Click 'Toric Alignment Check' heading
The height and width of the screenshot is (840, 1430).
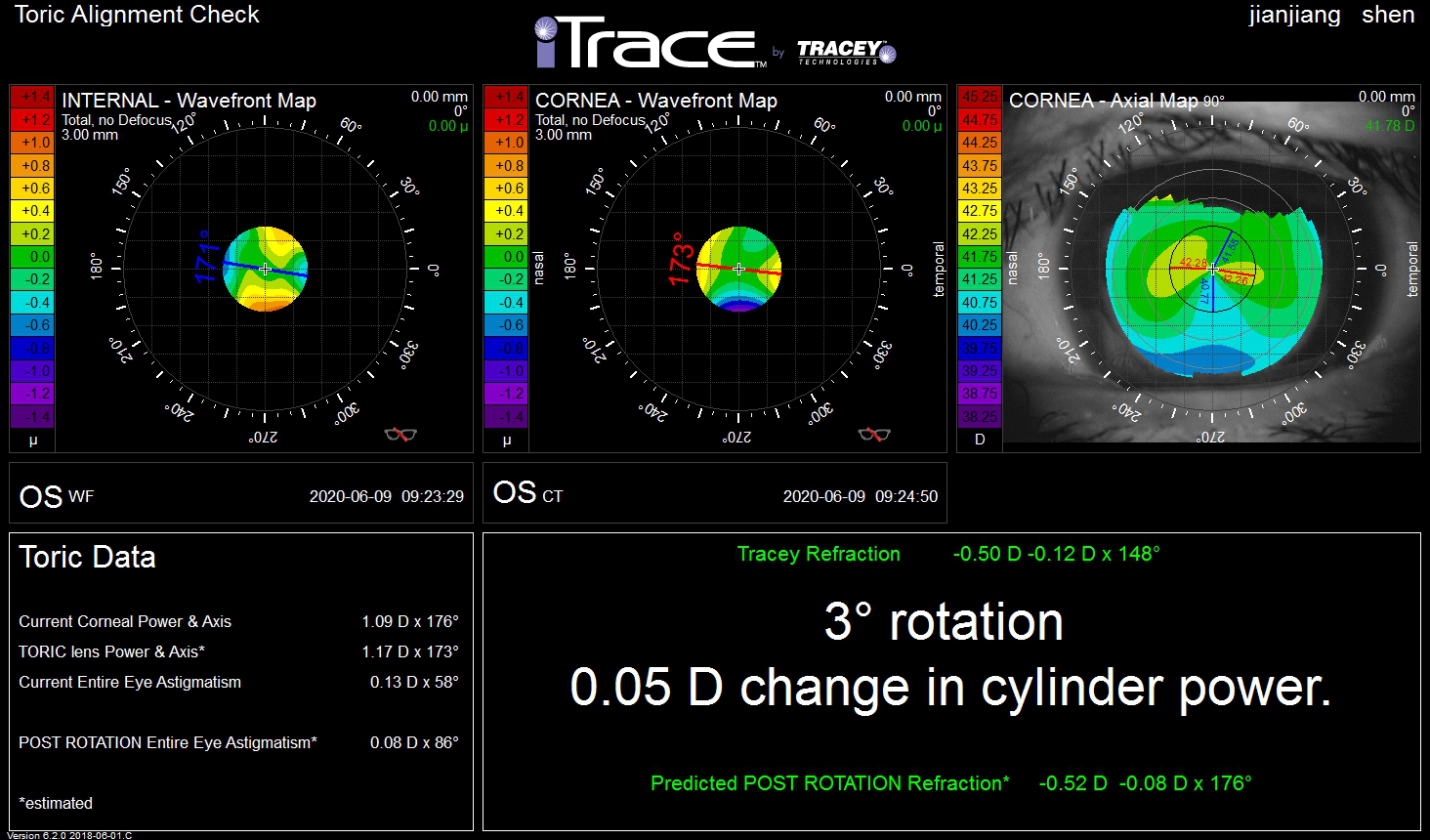137,15
